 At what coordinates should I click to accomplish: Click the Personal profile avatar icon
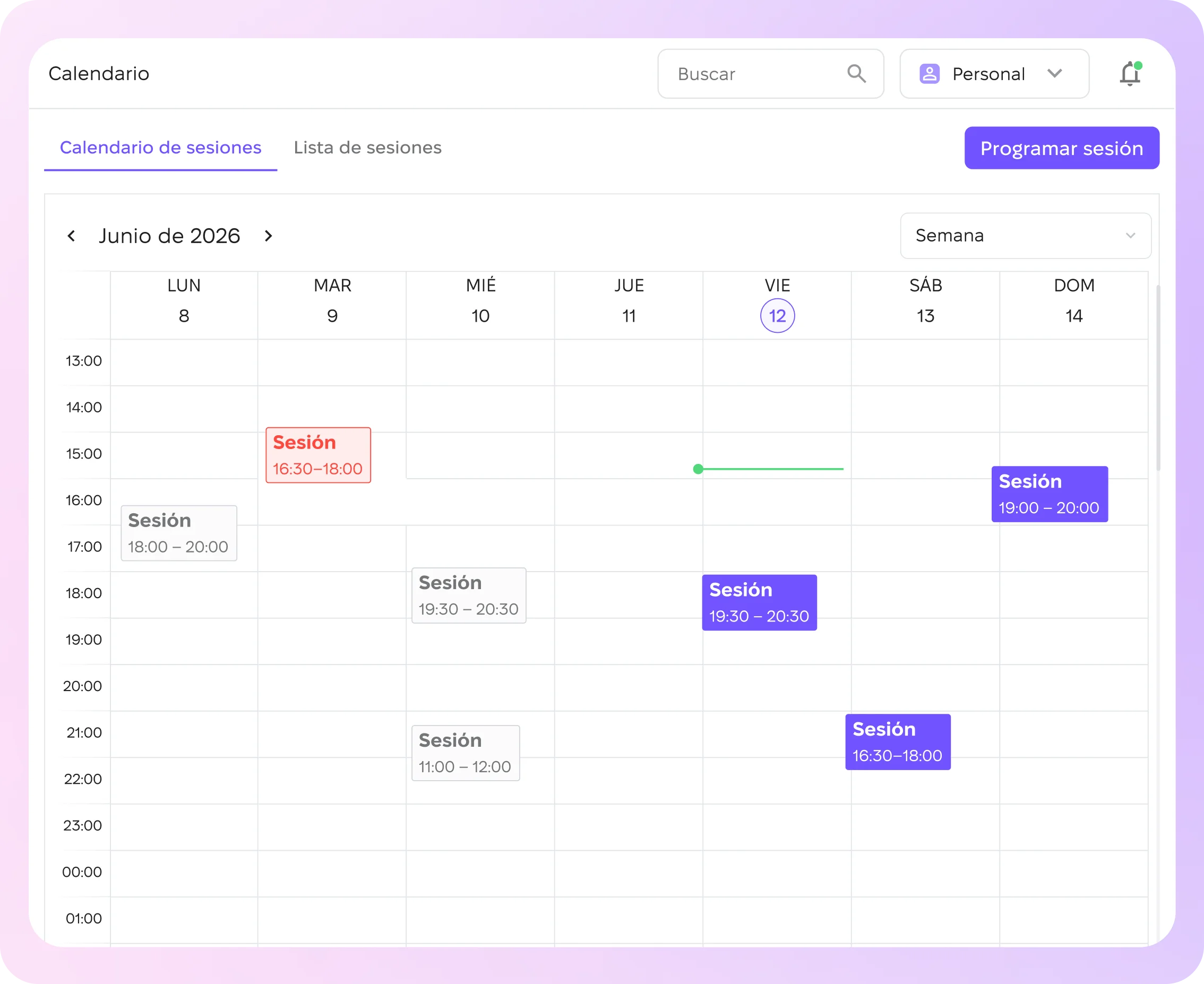(929, 74)
